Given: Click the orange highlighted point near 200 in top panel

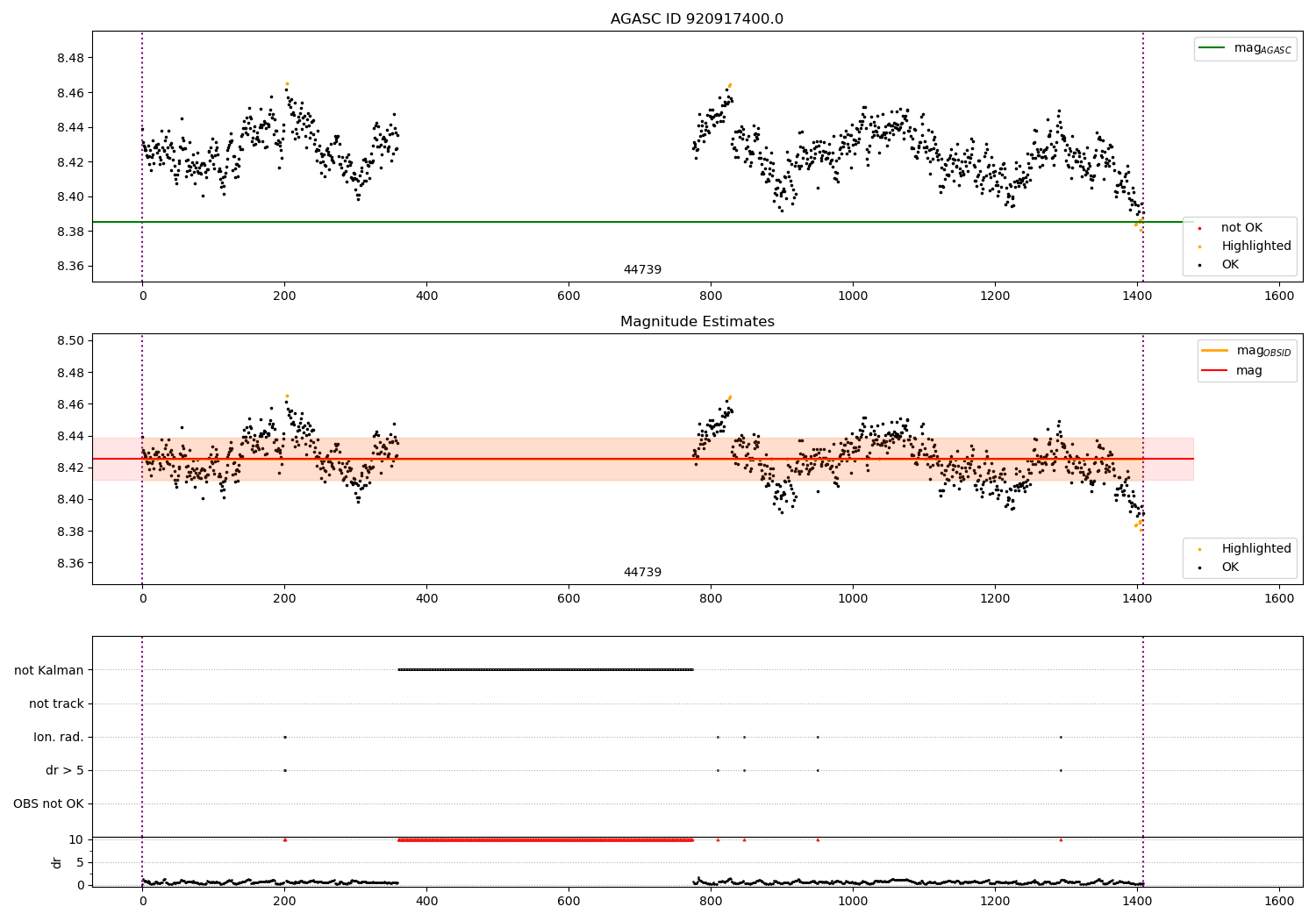Looking at the screenshot, I should 287,83.
